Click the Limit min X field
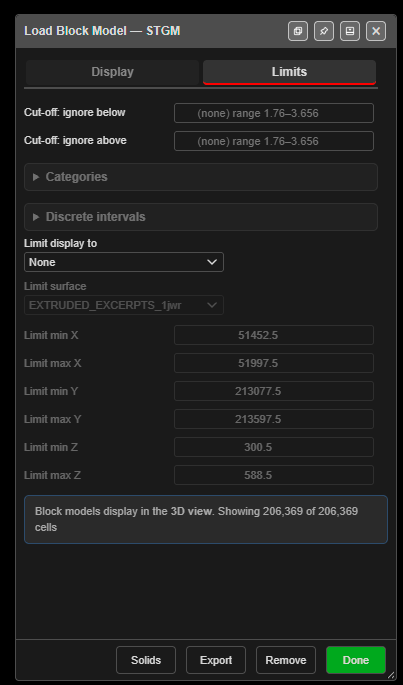The image size is (403, 685). tap(274, 335)
